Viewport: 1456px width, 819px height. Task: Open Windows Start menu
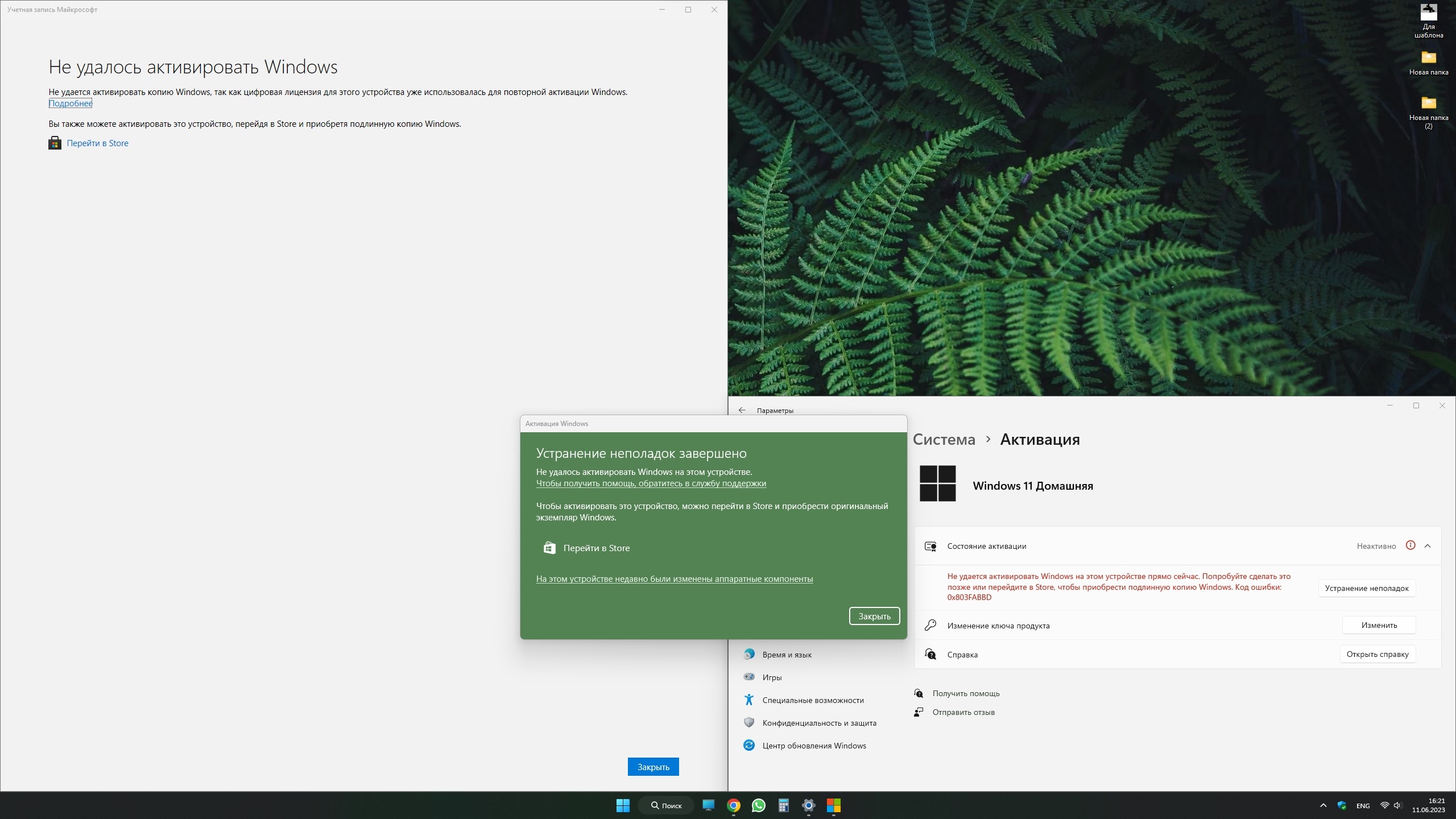[x=623, y=805]
